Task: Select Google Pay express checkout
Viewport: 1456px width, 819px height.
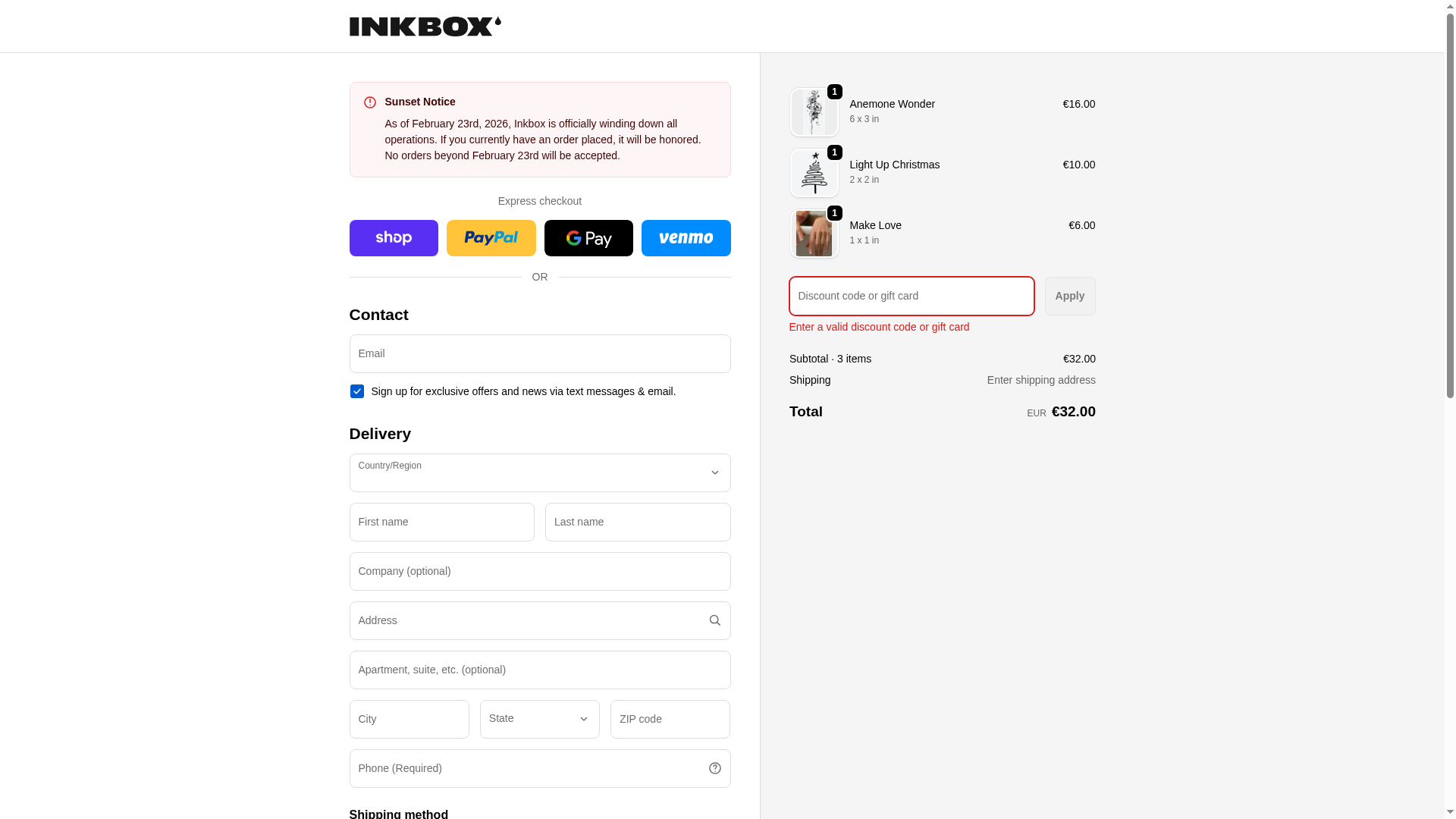Action: [588, 238]
